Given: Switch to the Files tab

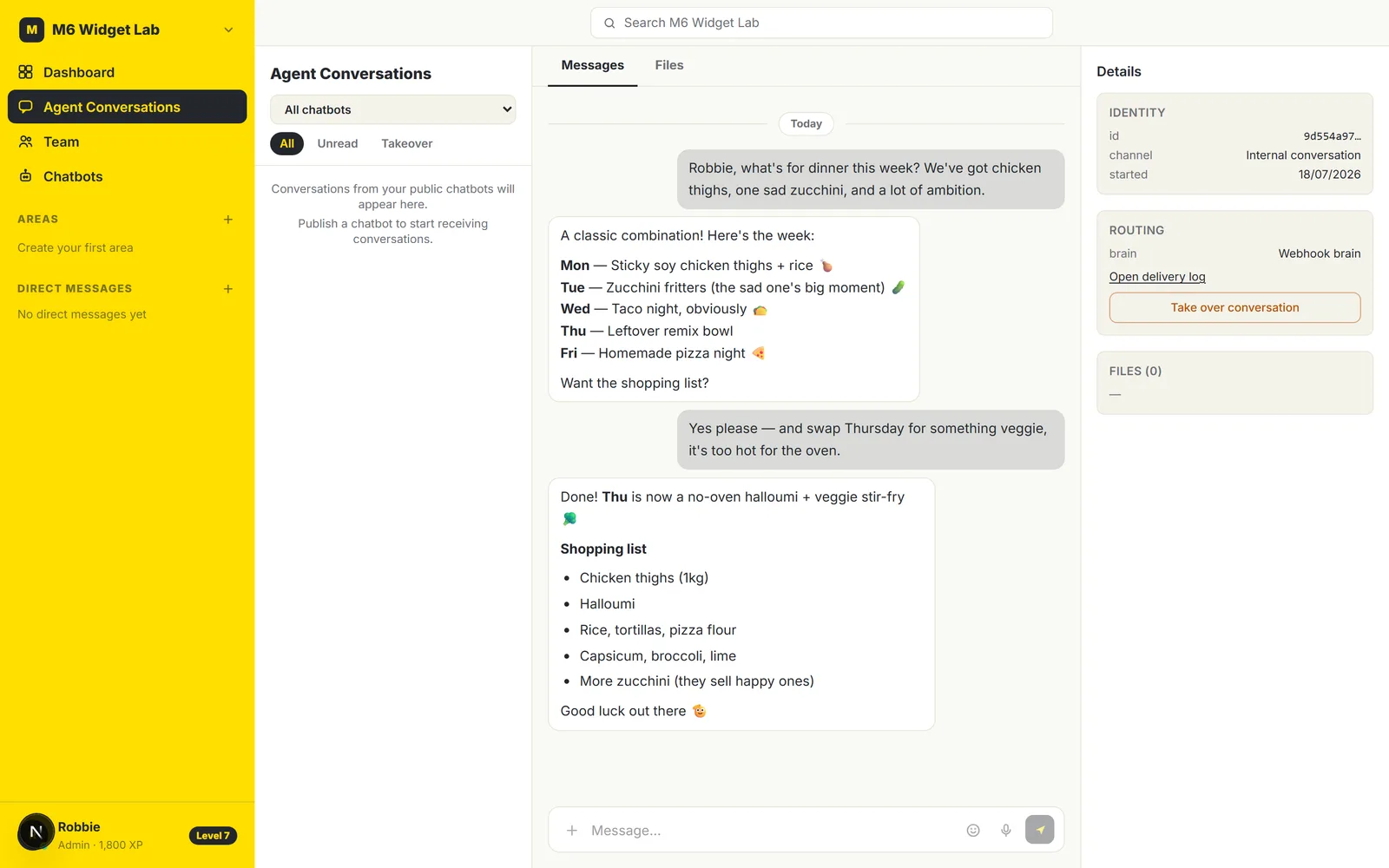Looking at the screenshot, I should tap(669, 65).
